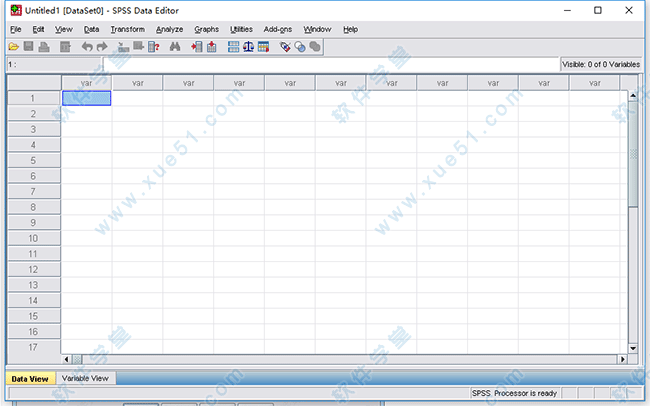Select row header 17
This screenshot has height=406, width=650.
click(34, 347)
